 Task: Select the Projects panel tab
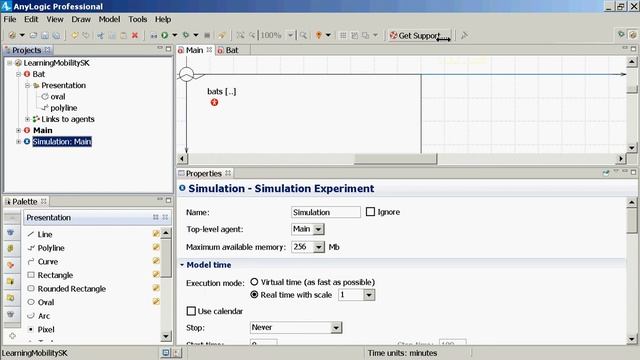click(x=27, y=50)
